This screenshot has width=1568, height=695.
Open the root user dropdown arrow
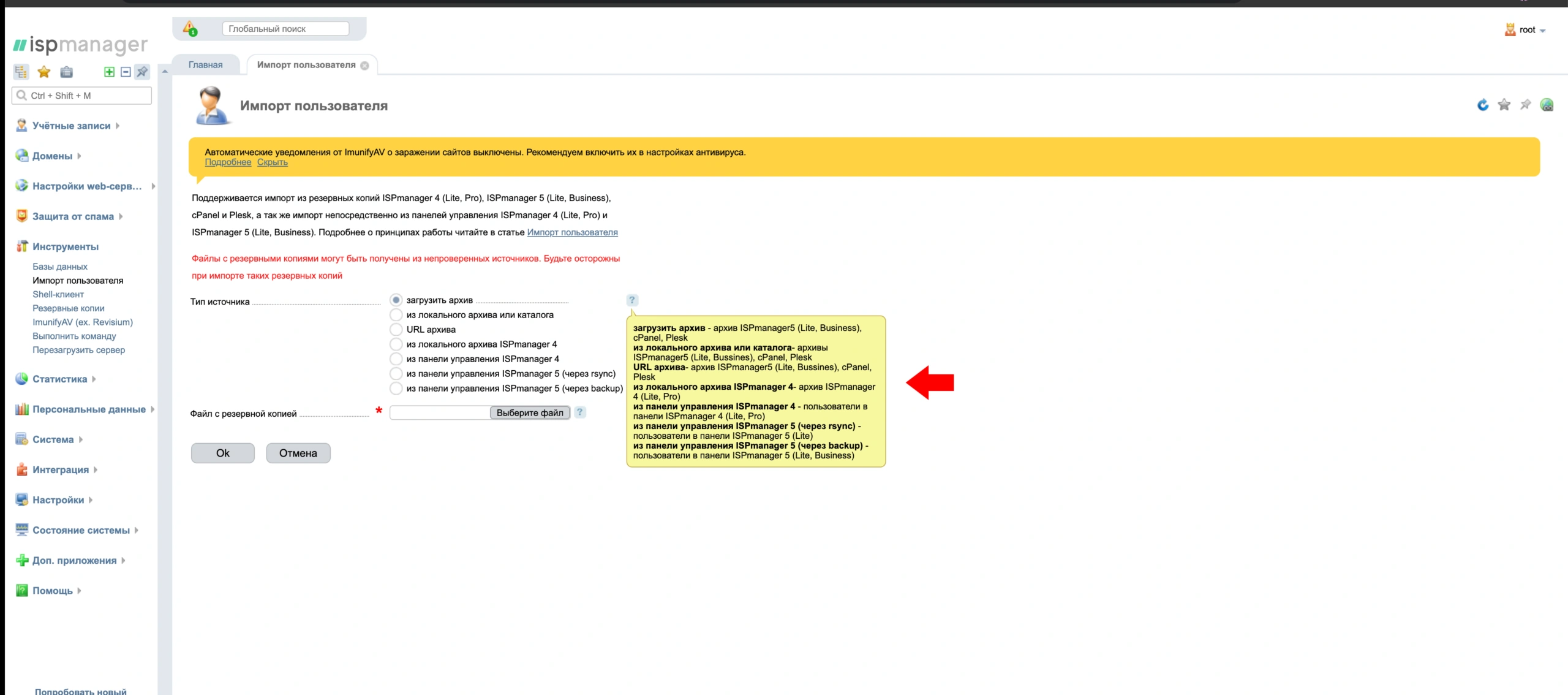click(x=1542, y=31)
